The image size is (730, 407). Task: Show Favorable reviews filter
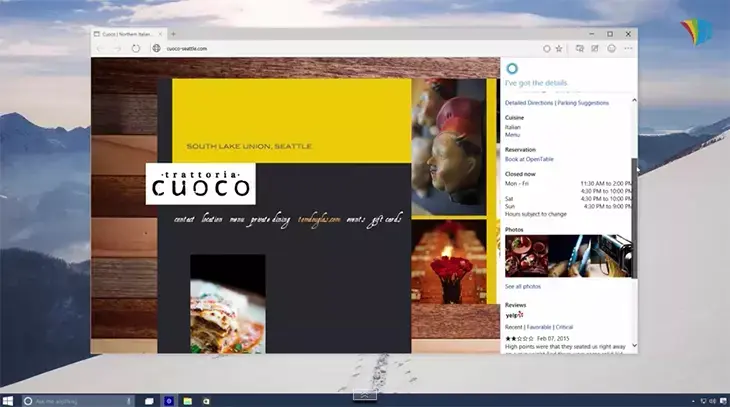point(539,327)
